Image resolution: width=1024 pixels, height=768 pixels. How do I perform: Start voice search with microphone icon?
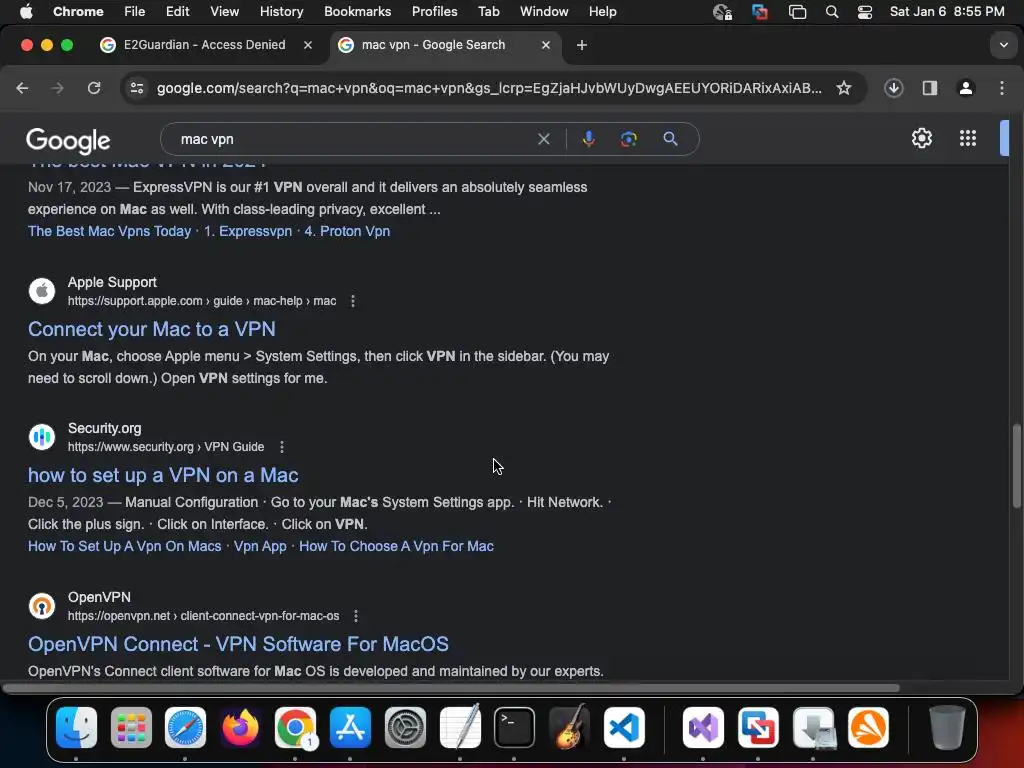(x=588, y=138)
